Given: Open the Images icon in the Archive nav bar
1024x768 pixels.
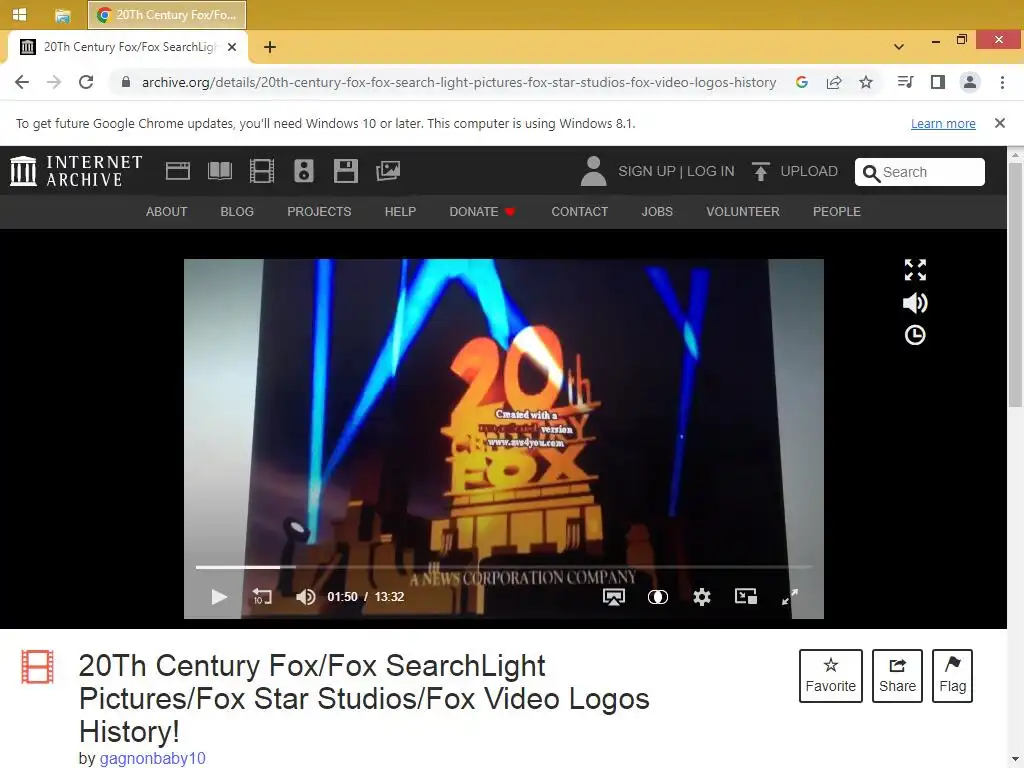Looking at the screenshot, I should tap(388, 171).
